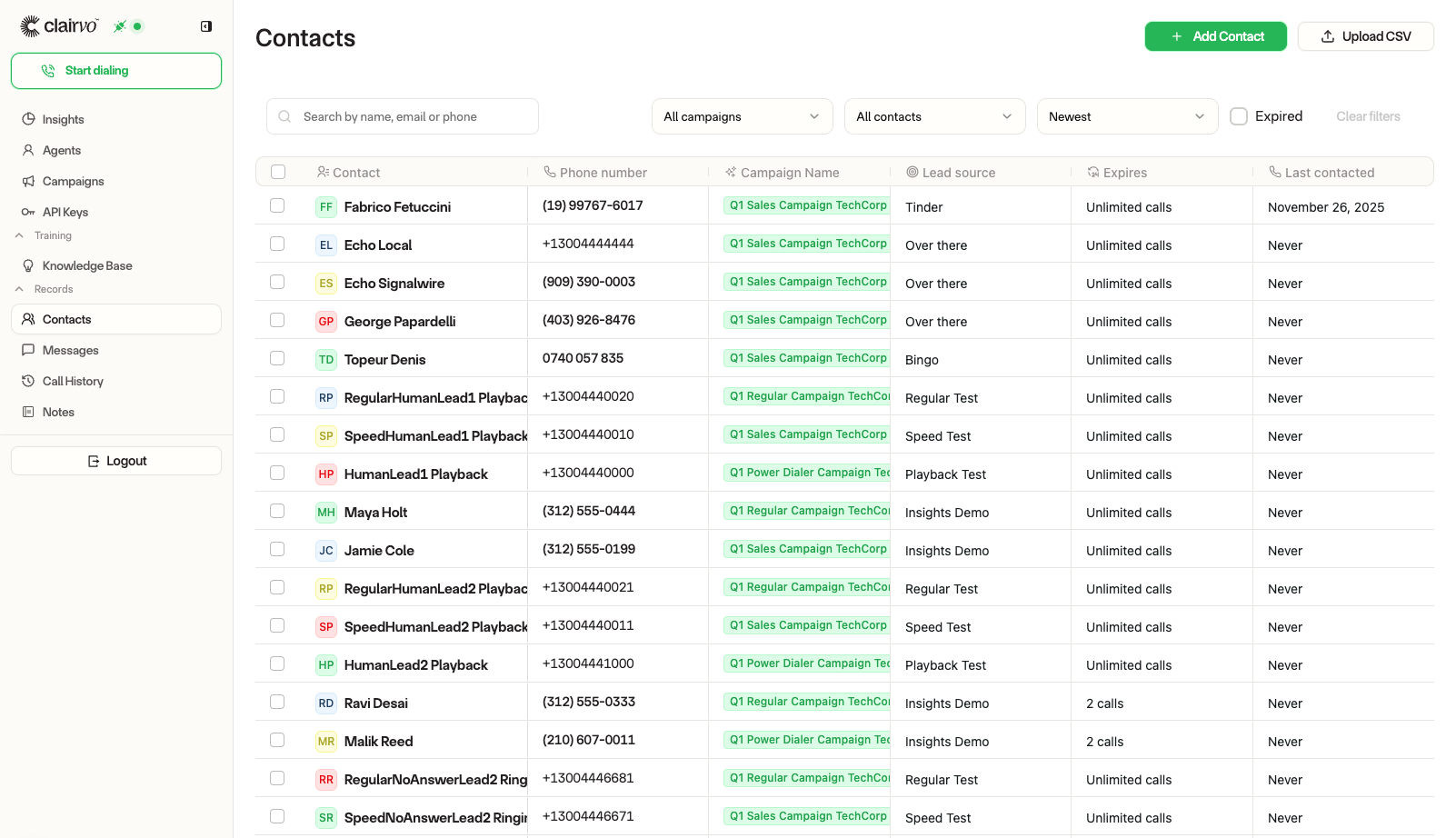Open the Insights sidebar section
The height and width of the screenshot is (838, 1456).
point(62,119)
